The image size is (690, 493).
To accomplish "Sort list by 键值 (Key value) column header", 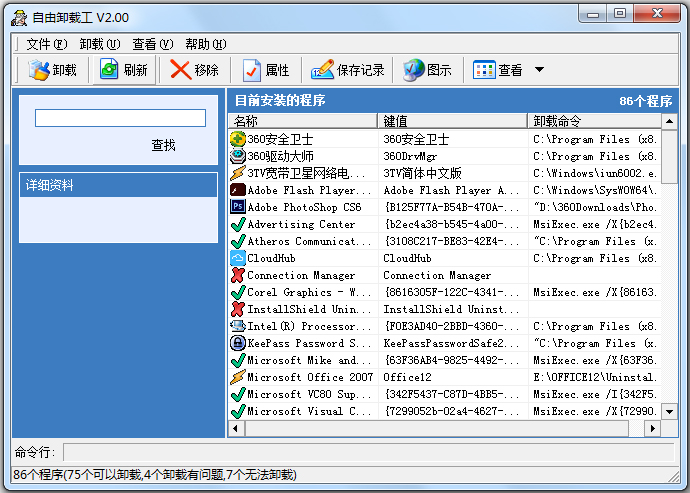I will [452, 121].
